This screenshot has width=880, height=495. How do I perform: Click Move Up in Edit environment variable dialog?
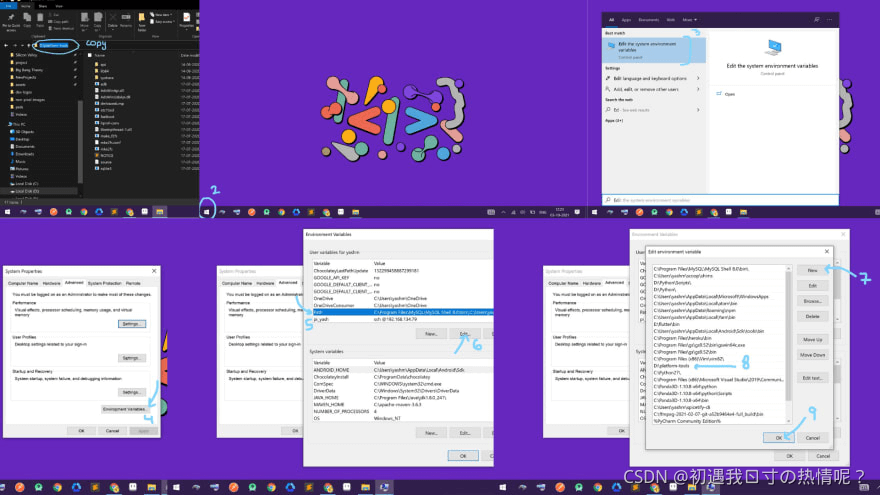(812, 340)
